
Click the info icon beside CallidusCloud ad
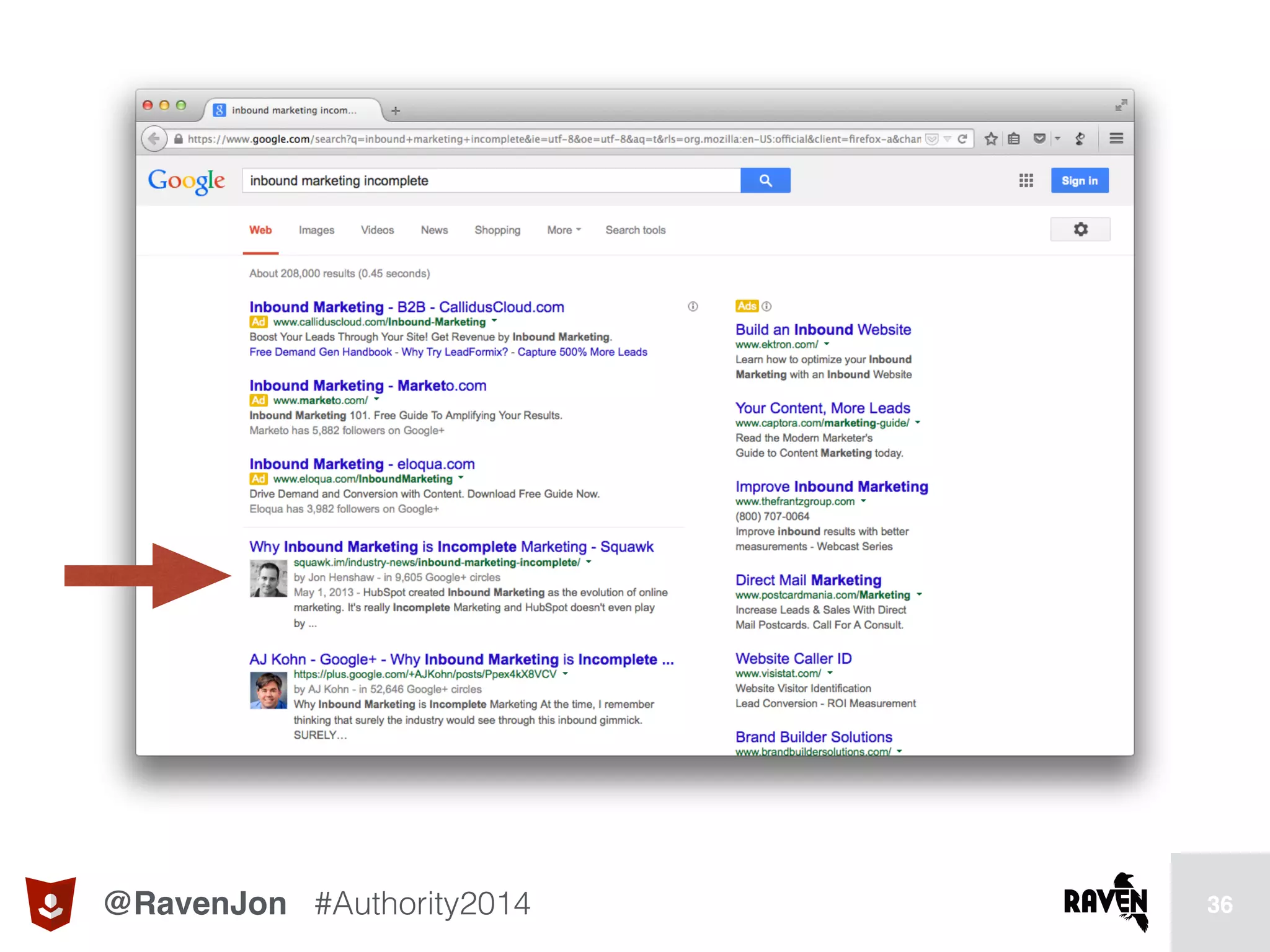[693, 306]
